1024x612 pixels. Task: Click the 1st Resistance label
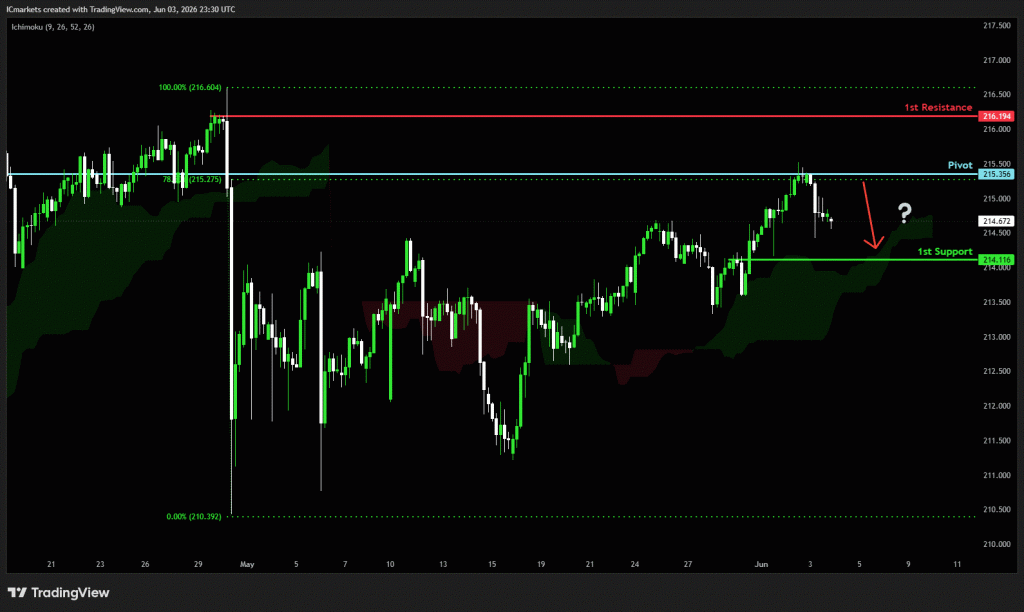coord(938,107)
